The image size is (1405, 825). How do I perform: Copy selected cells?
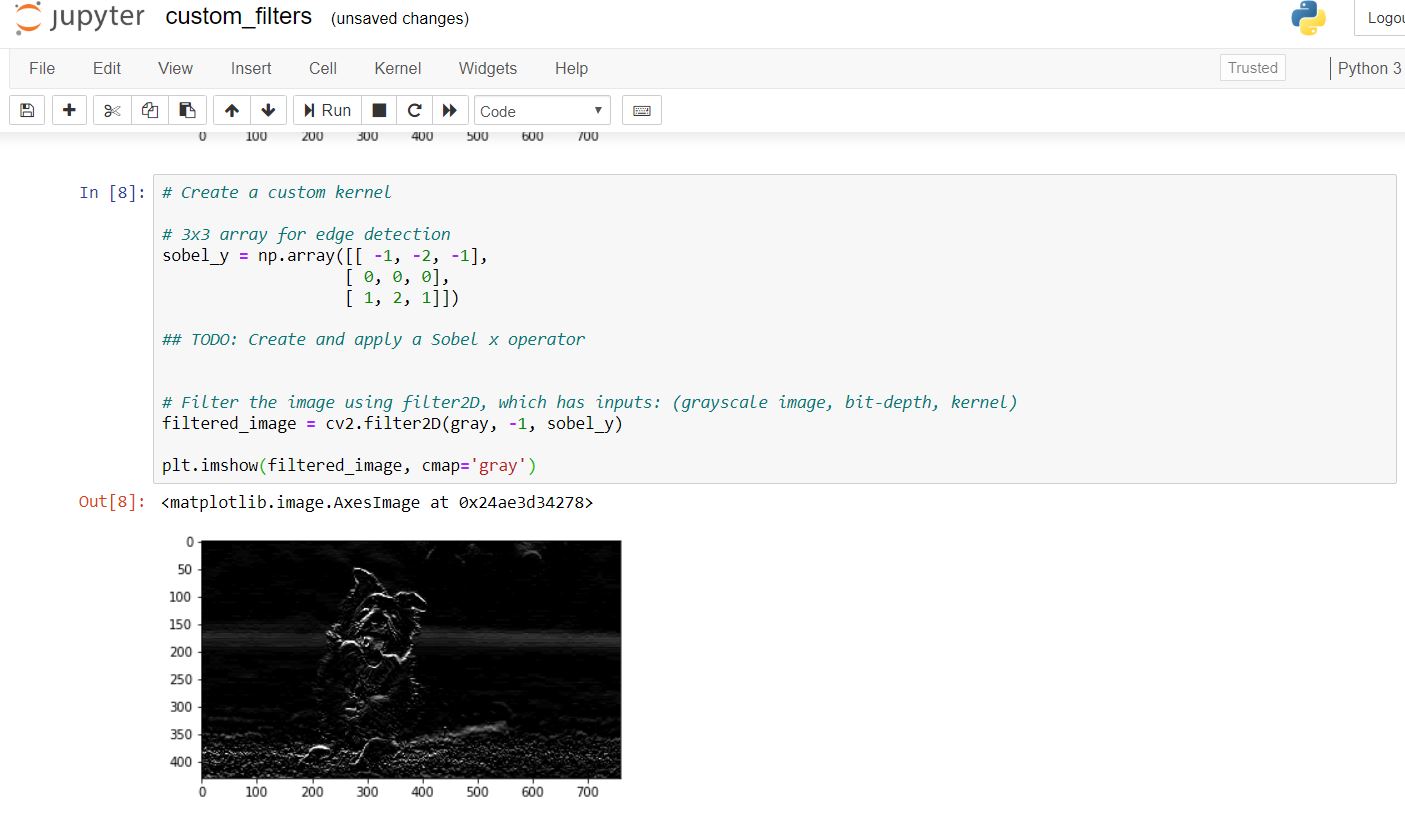pyautogui.click(x=150, y=110)
